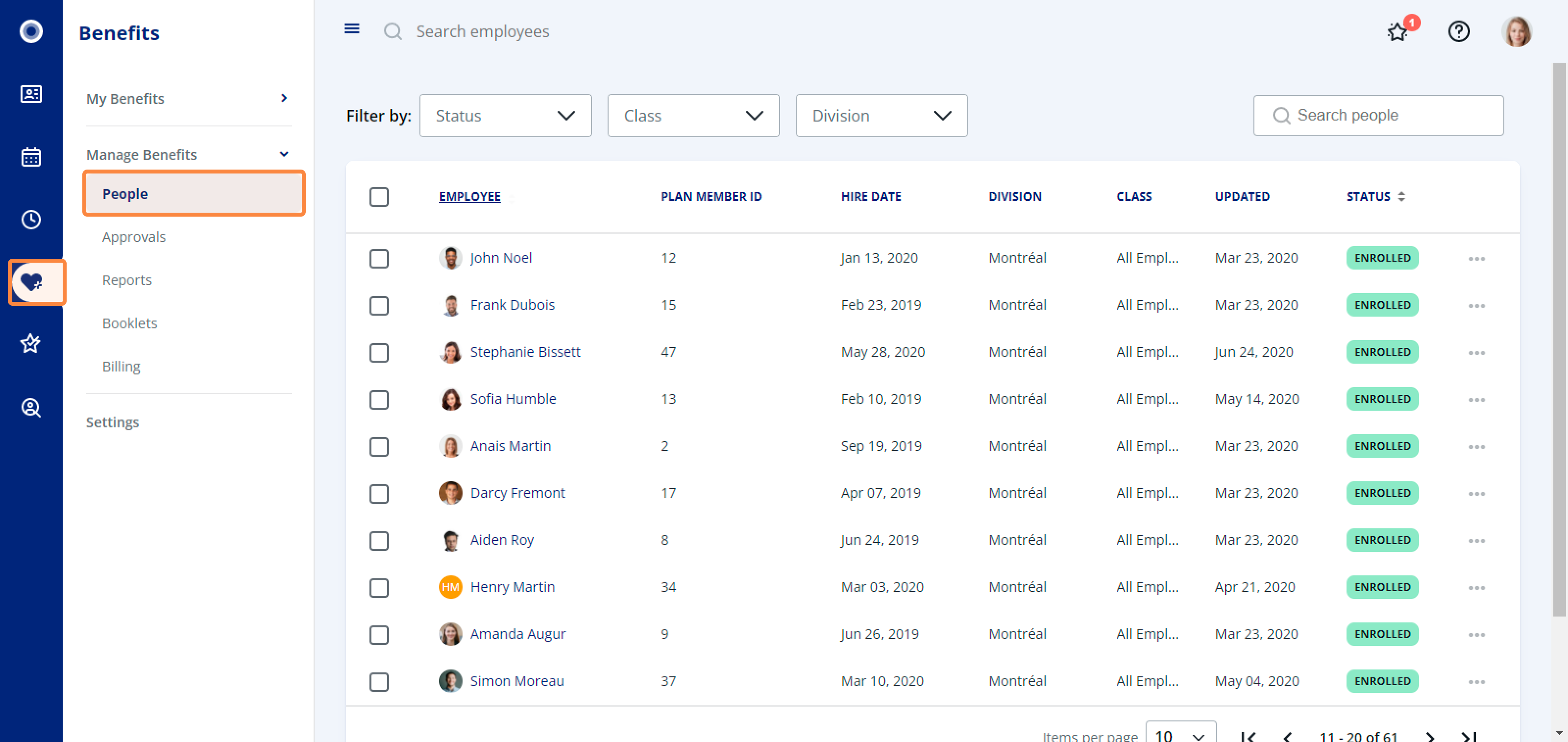The height and width of the screenshot is (742, 1568).
Task: Click the app logo icon in sidebar
Action: [x=31, y=31]
